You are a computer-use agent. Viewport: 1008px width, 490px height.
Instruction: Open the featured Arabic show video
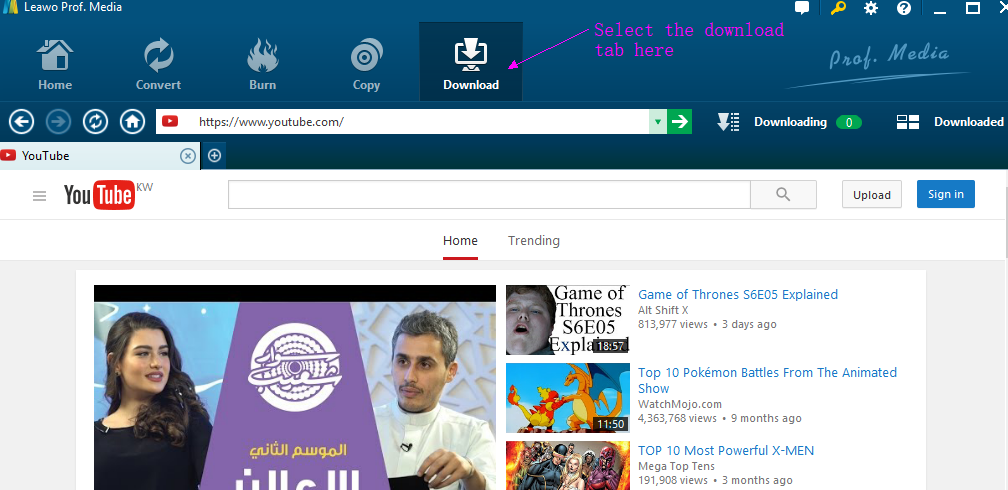295,387
